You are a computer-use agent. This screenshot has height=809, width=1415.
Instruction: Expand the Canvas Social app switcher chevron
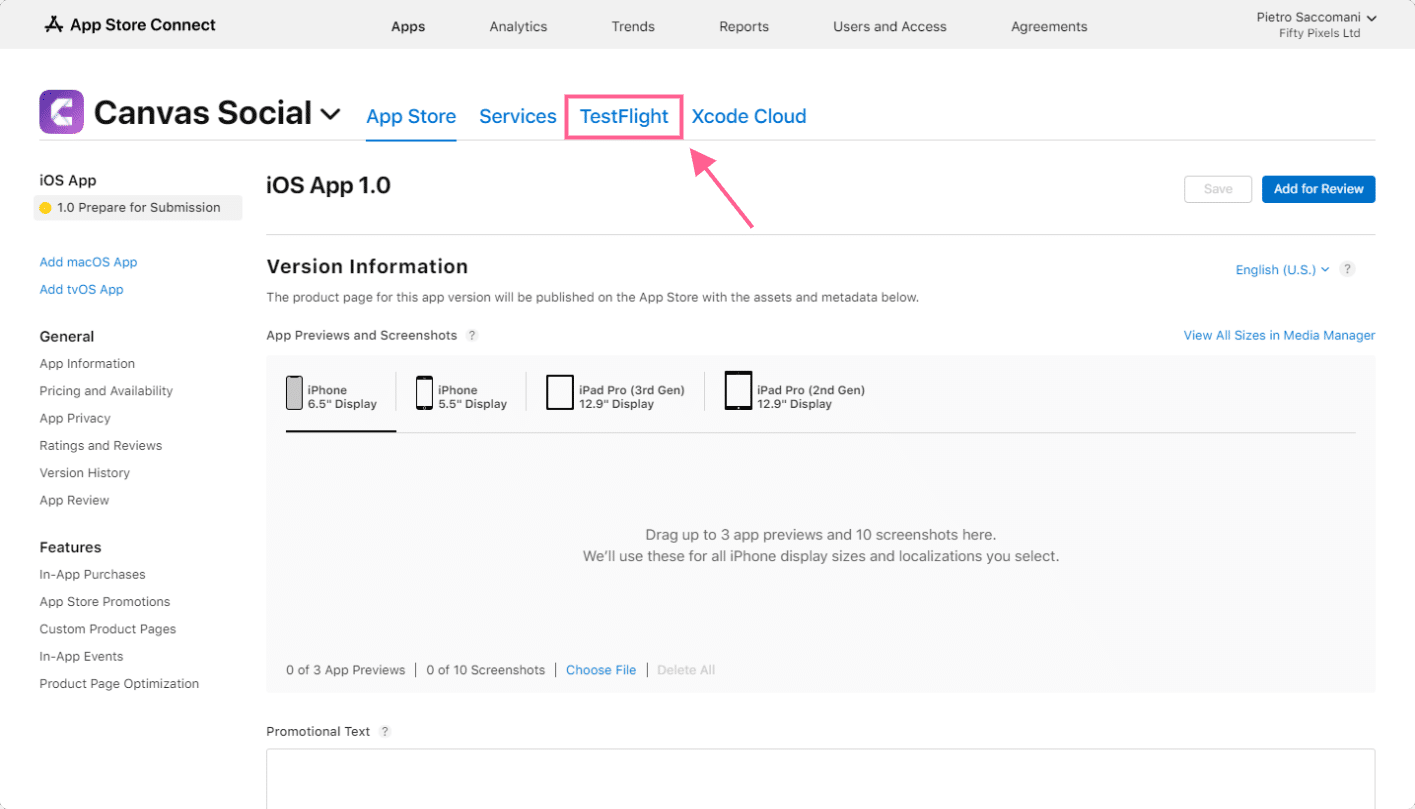330,115
